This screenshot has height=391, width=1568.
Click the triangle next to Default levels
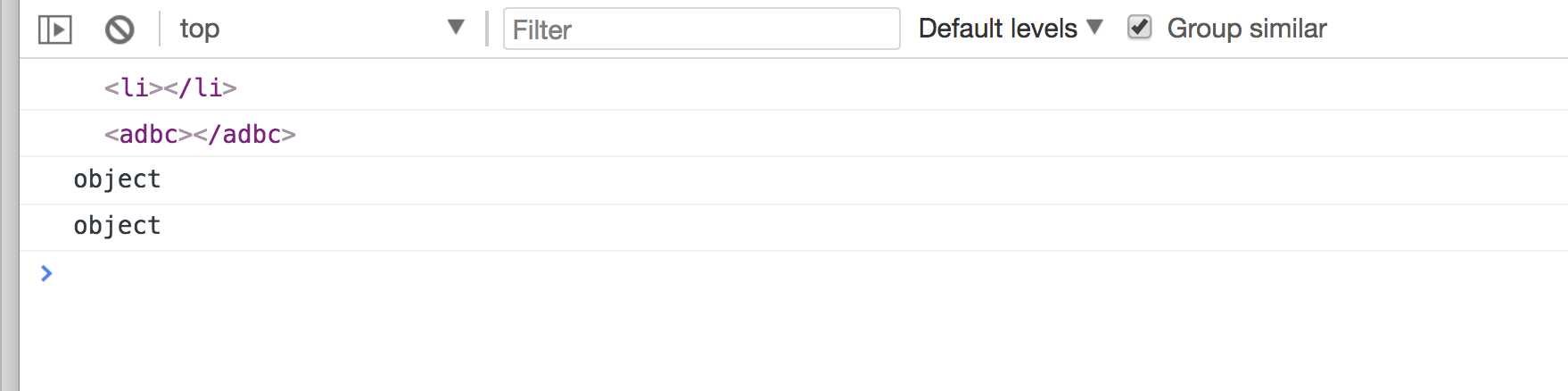click(x=1095, y=28)
